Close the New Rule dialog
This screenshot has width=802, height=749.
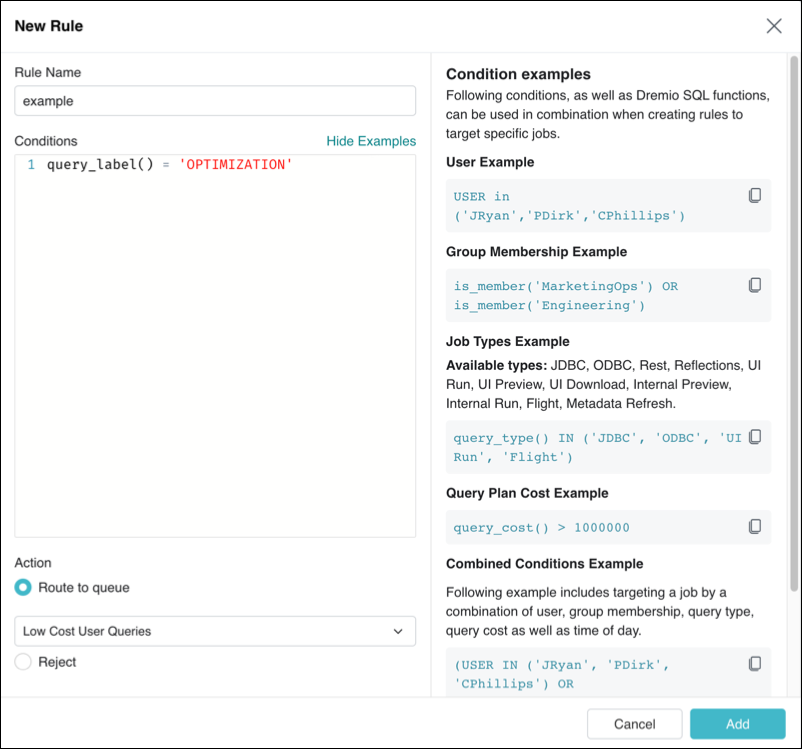tap(774, 26)
